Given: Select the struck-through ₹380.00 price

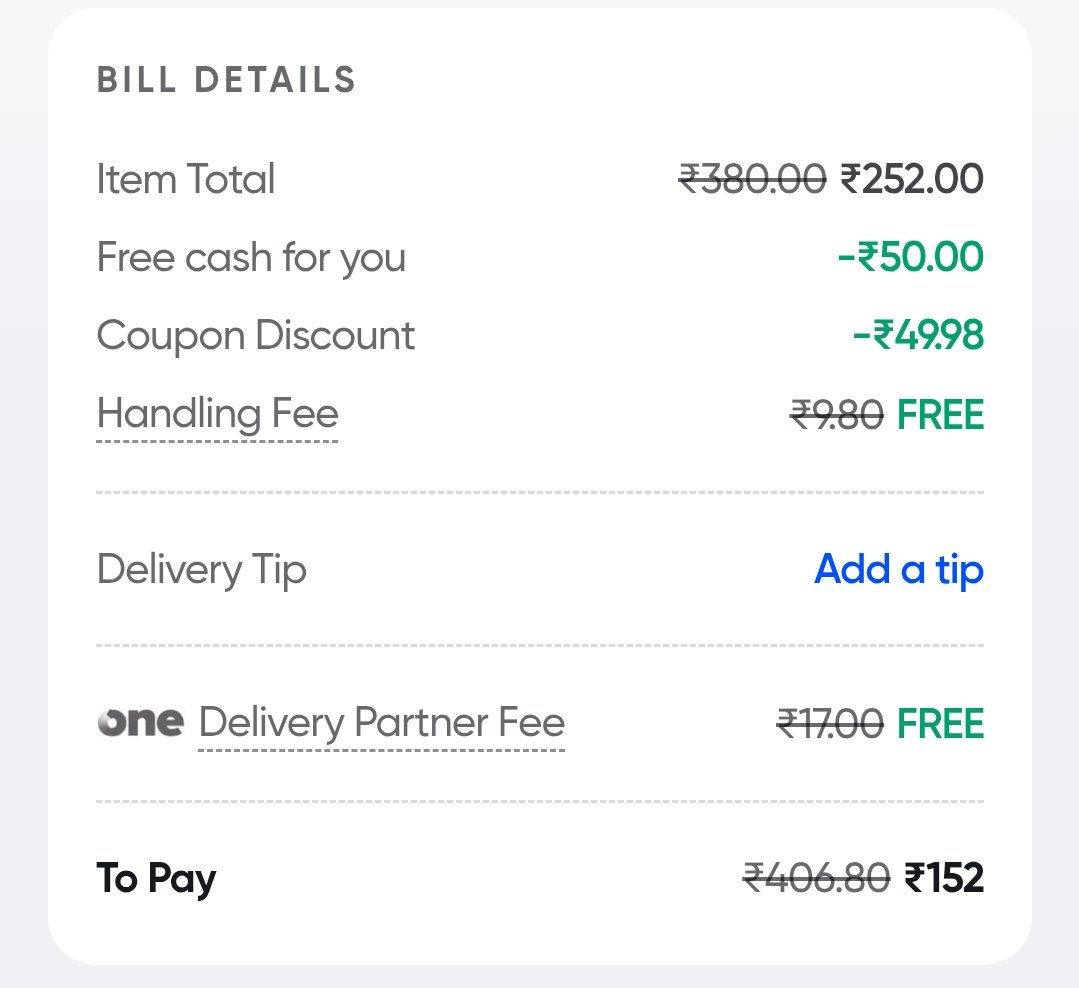Looking at the screenshot, I should pyautogui.click(x=752, y=180).
